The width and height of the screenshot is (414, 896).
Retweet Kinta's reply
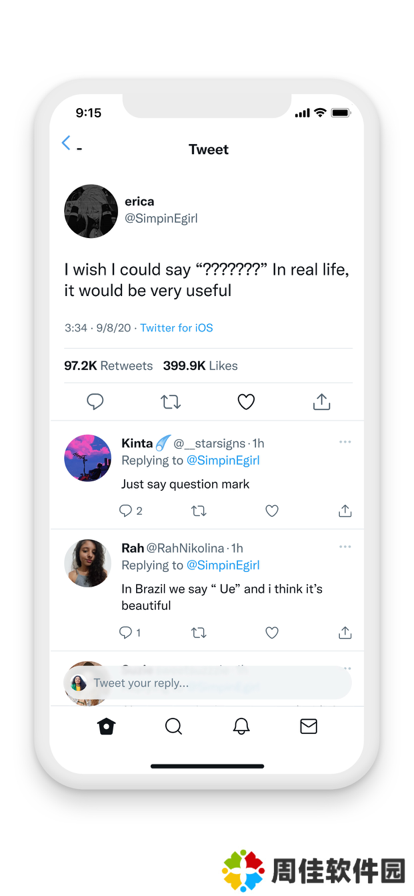198,511
